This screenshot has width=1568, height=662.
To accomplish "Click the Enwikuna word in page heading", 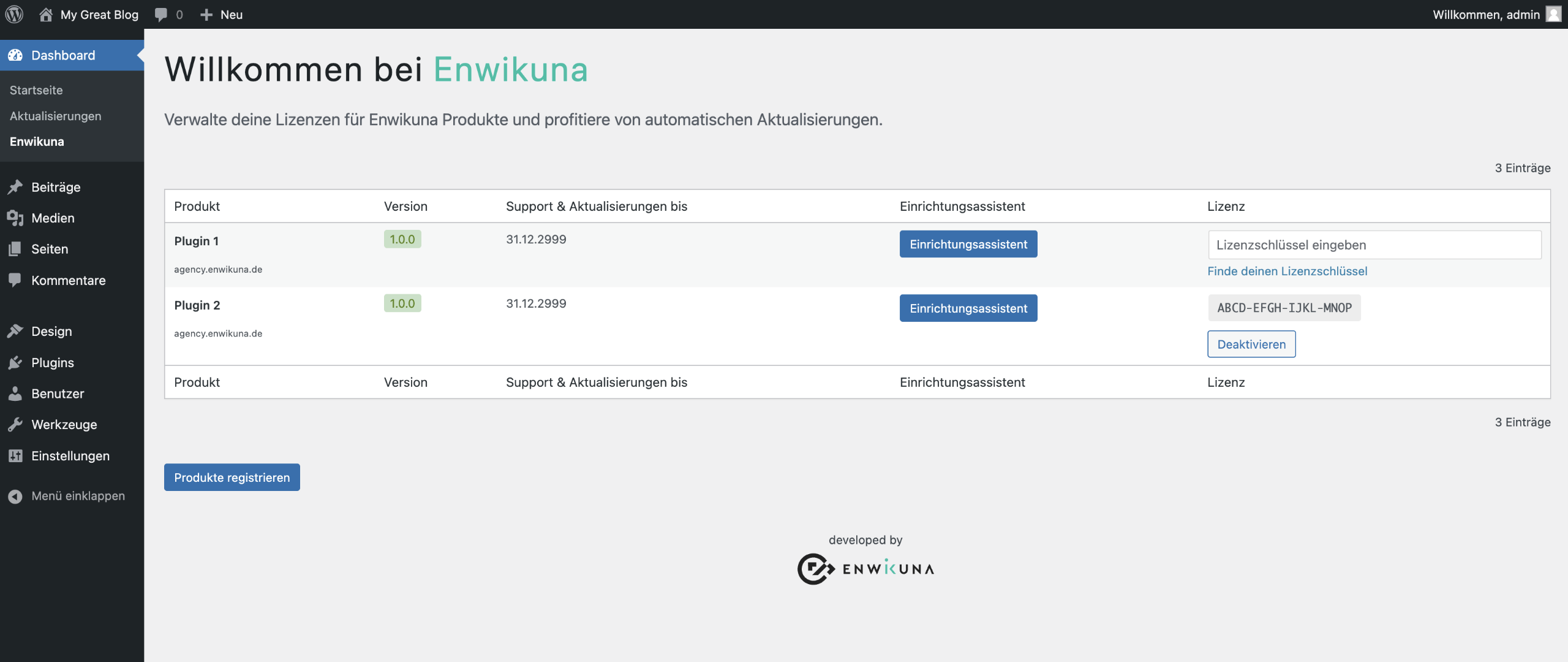I will pos(511,69).
